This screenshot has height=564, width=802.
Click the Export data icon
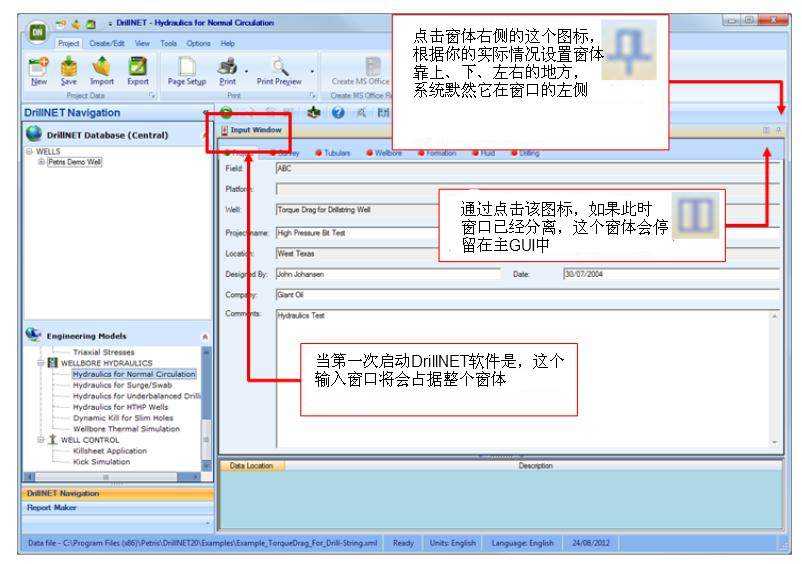click(138, 66)
